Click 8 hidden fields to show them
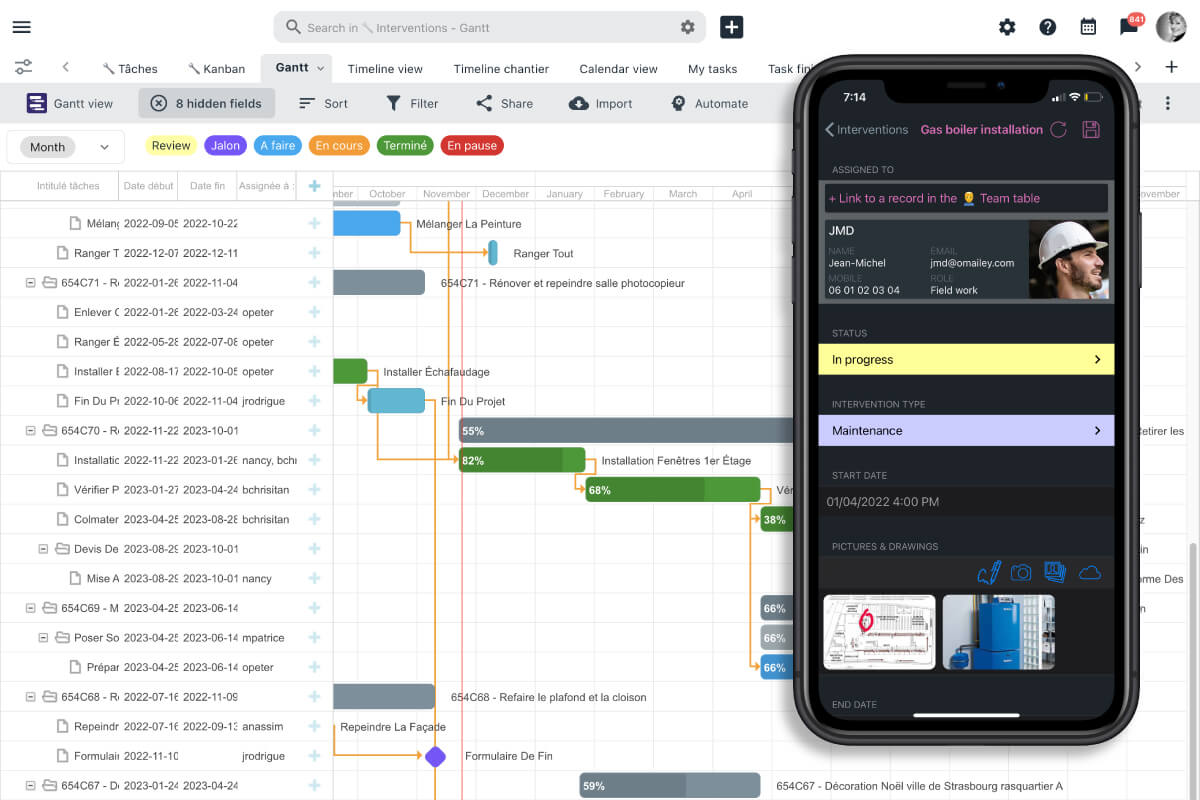The height and width of the screenshot is (800, 1200). 206,103
